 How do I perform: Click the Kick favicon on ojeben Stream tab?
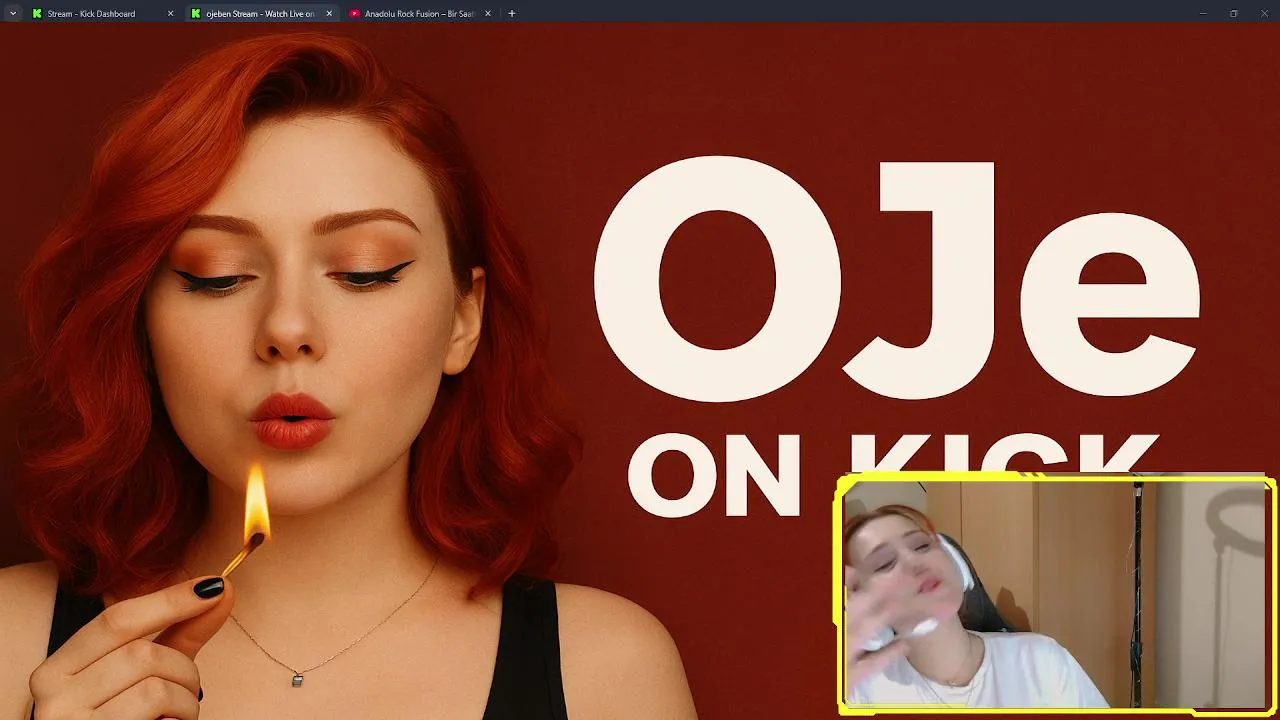coord(196,14)
